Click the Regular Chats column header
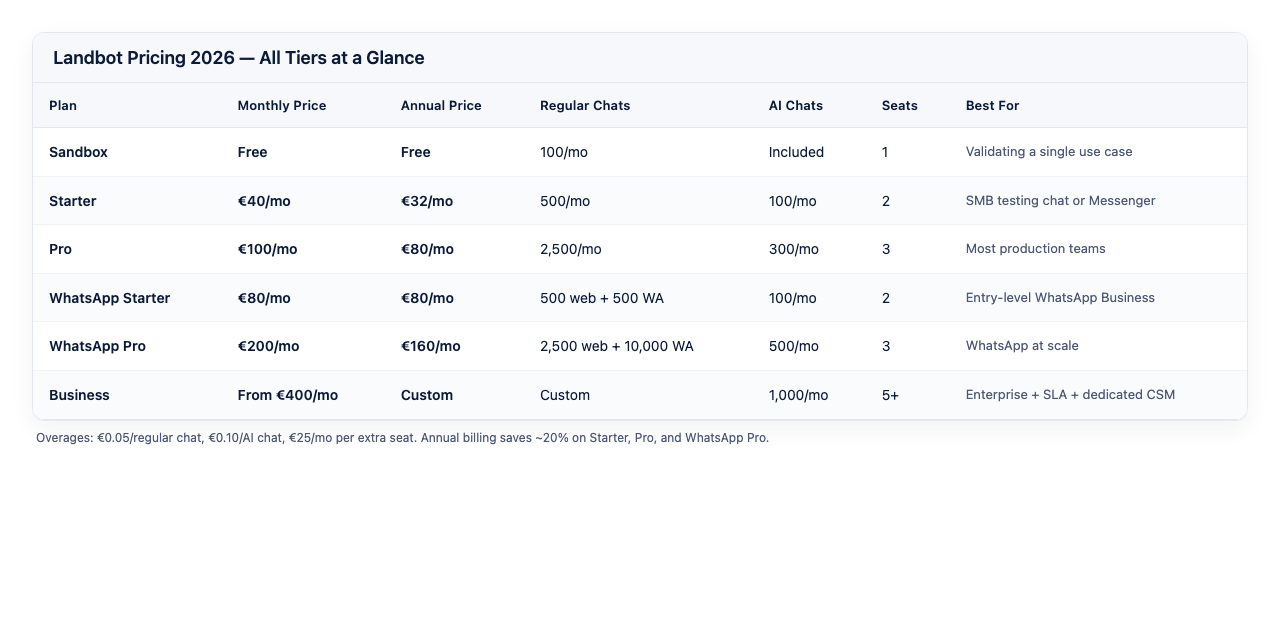1280x640 pixels. click(585, 105)
